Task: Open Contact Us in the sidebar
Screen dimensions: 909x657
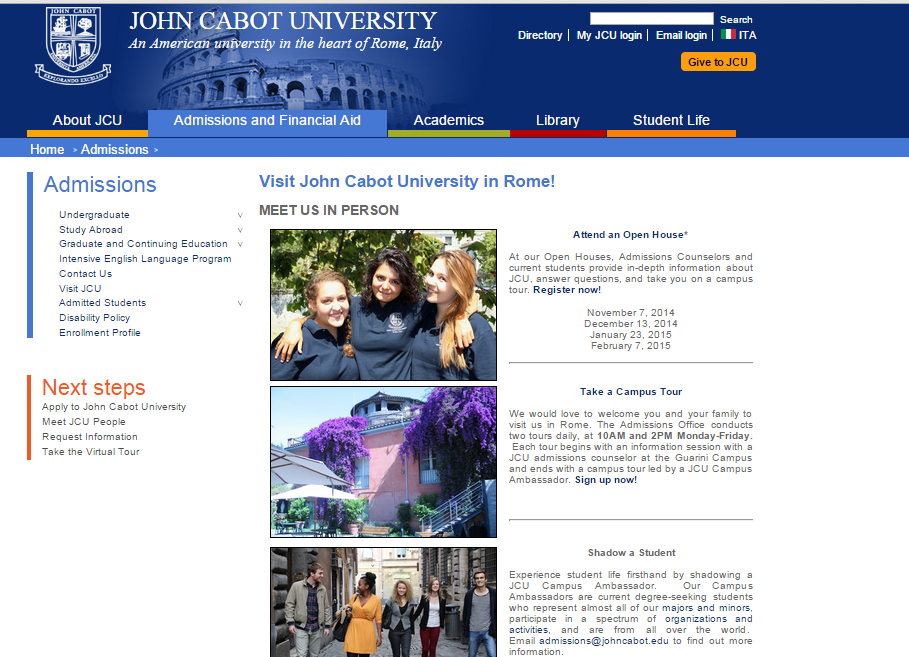Action: point(86,274)
